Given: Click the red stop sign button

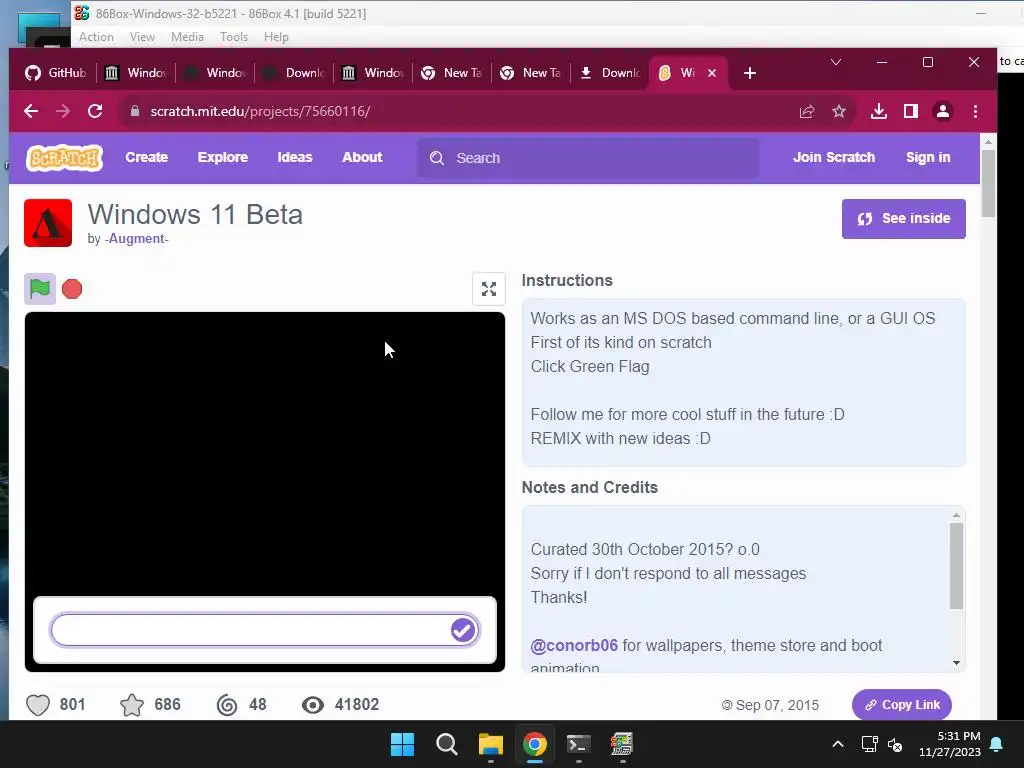Looking at the screenshot, I should click(x=72, y=289).
